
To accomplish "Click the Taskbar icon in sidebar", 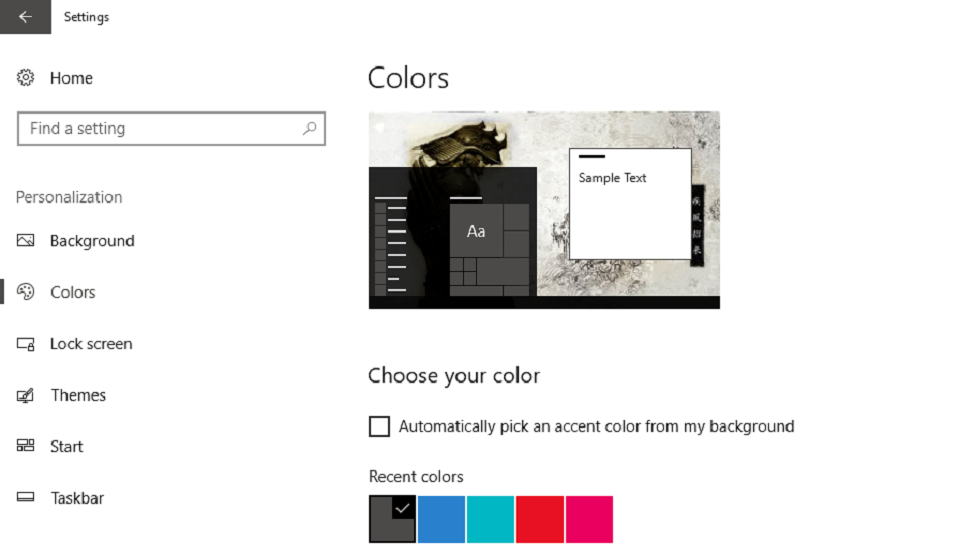I will (x=26, y=497).
